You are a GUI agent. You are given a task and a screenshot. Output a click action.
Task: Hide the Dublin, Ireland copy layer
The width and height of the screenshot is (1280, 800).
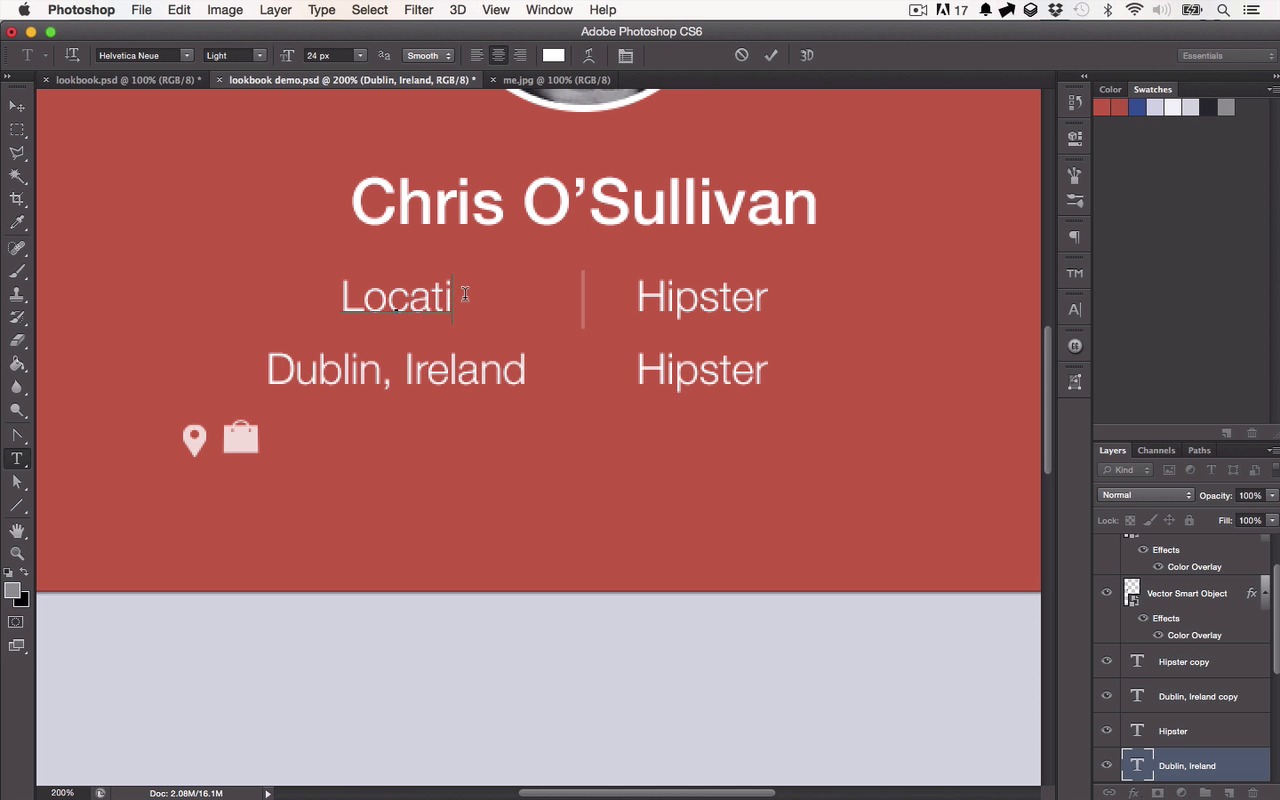coord(1106,696)
